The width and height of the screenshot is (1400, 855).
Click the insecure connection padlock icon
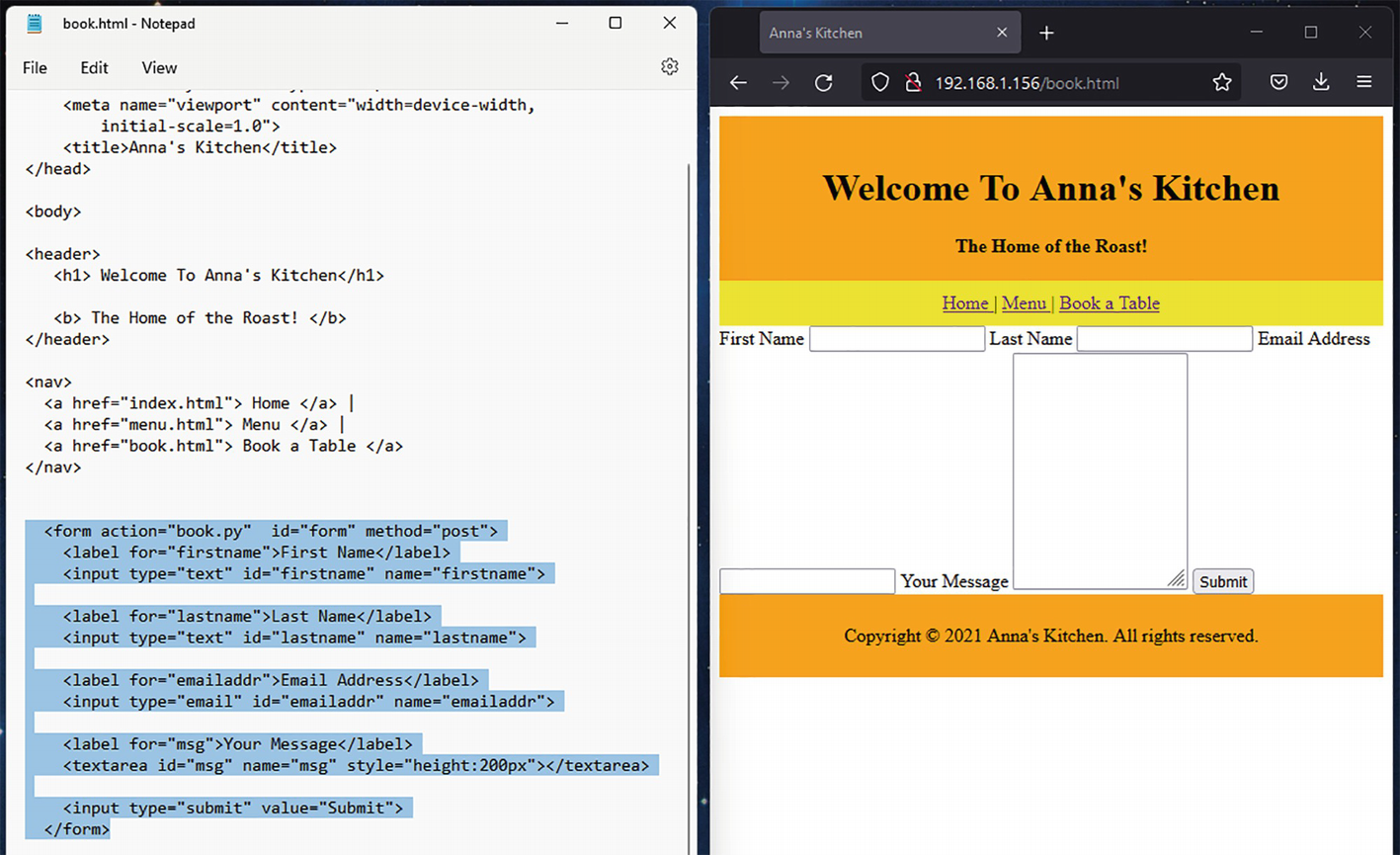pyautogui.click(x=913, y=83)
